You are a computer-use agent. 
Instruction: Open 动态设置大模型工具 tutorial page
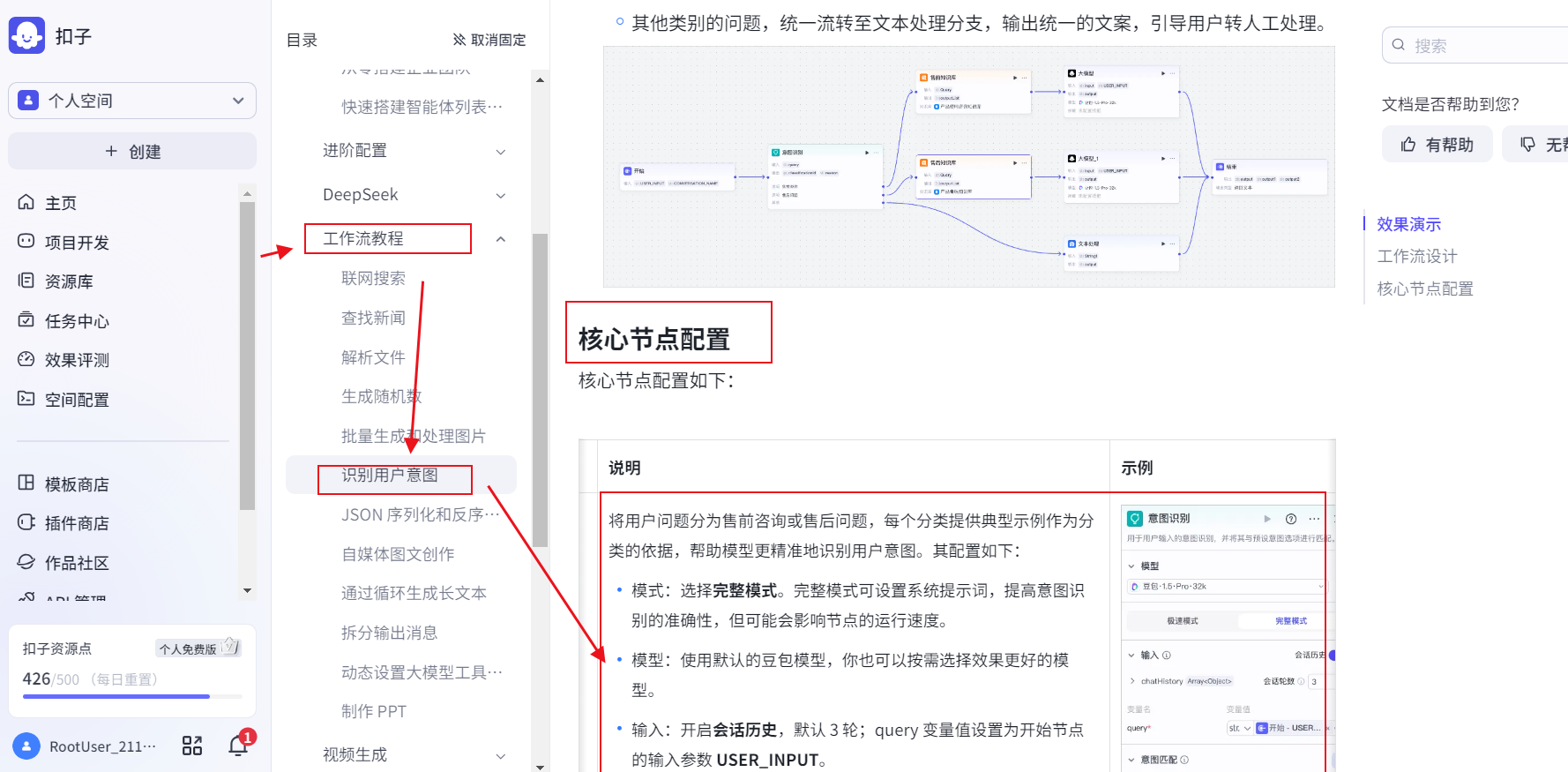click(x=422, y=672)
